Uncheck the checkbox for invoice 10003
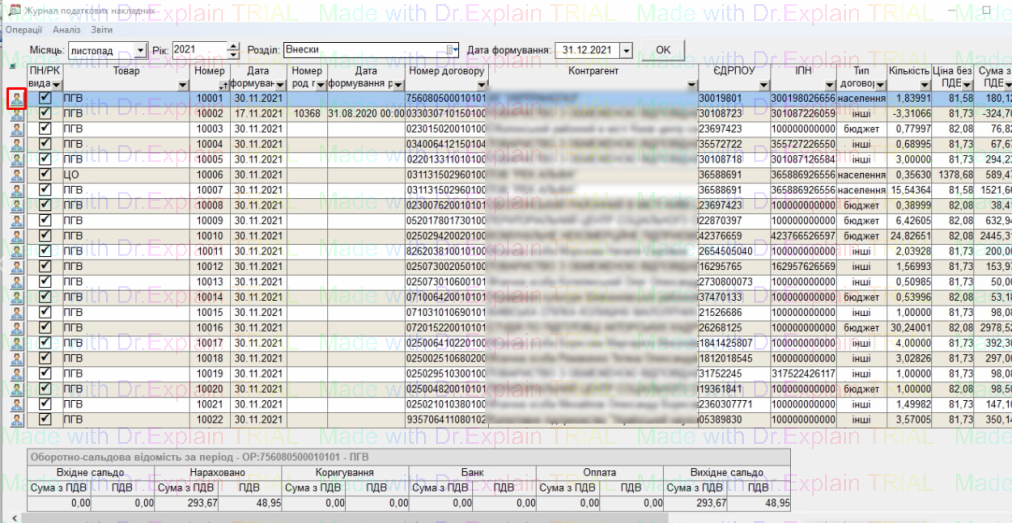 point(44,129)
